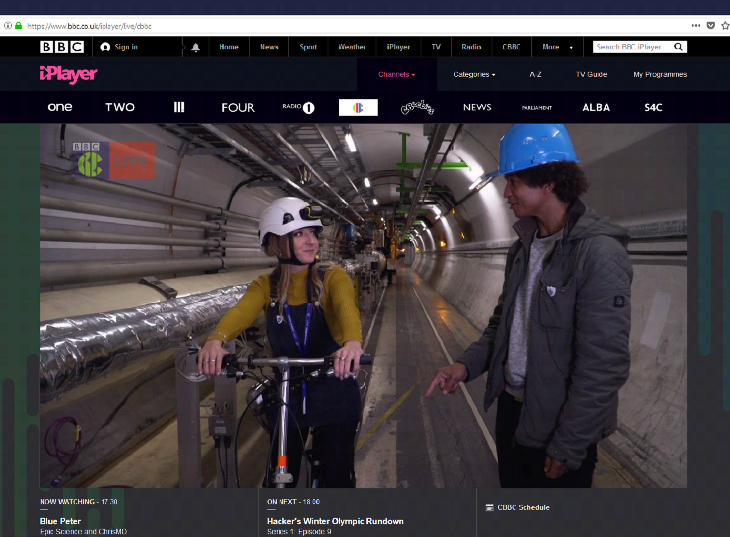Click the Sign in link
This screenshot has height=537, width=730.
(126, 47)
